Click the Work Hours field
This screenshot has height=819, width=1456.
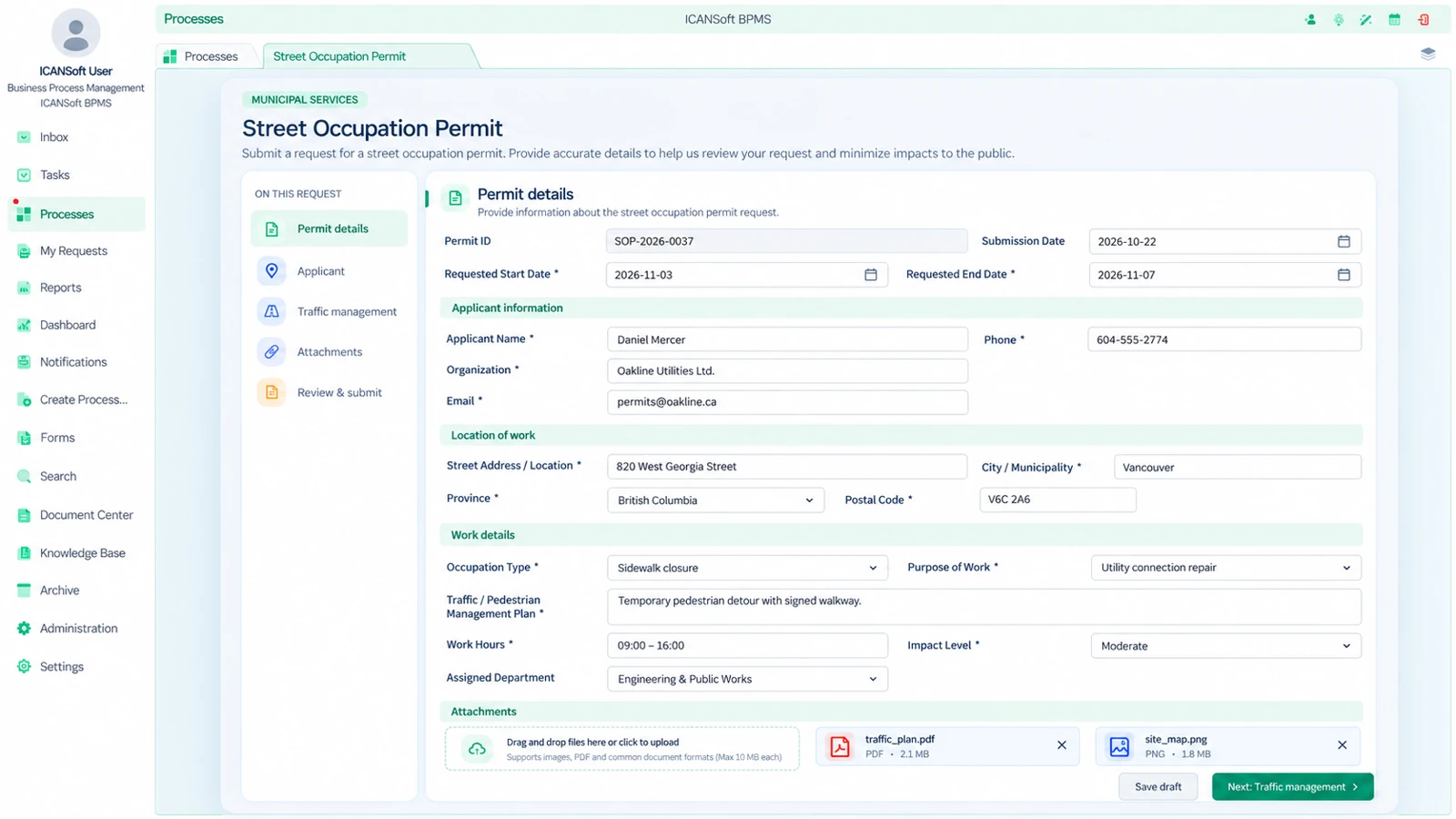[x=747, y=645]
